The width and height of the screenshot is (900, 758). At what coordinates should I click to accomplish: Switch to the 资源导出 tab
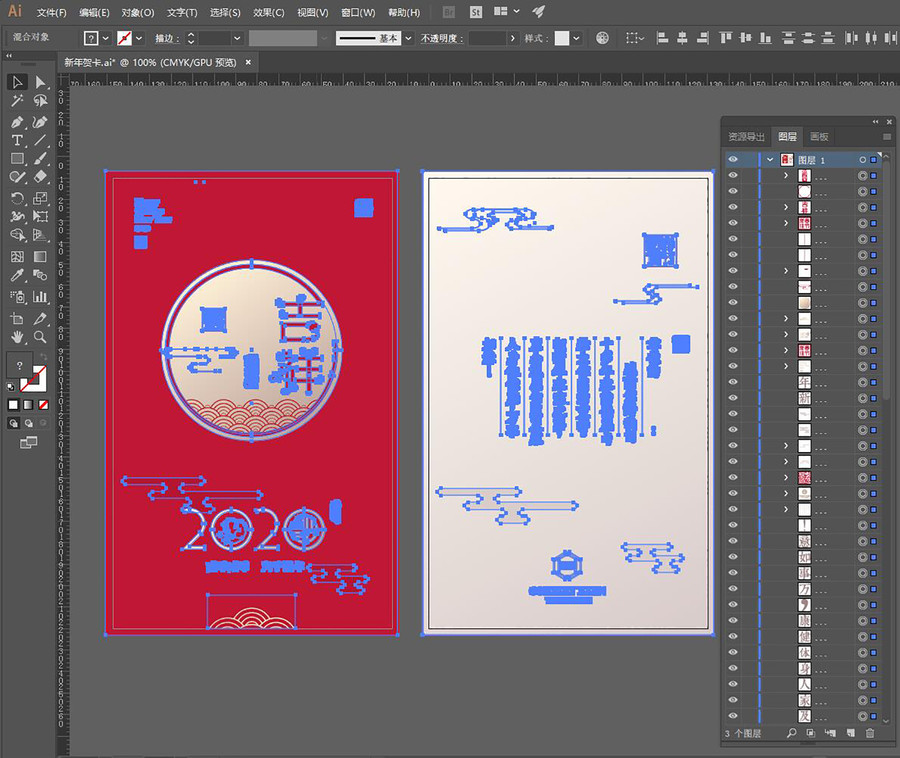[x=746, y=137]
